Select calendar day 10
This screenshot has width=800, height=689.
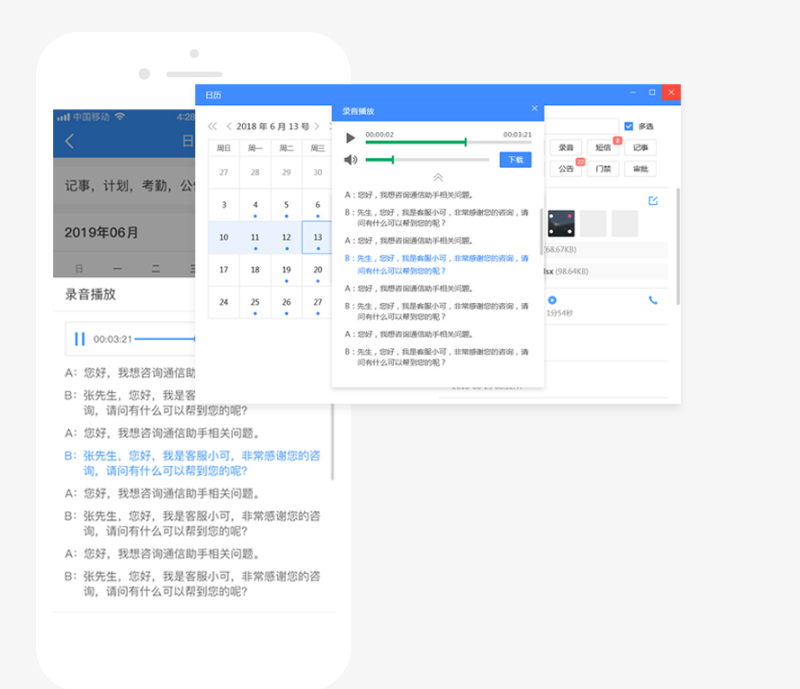click(223, 237)
